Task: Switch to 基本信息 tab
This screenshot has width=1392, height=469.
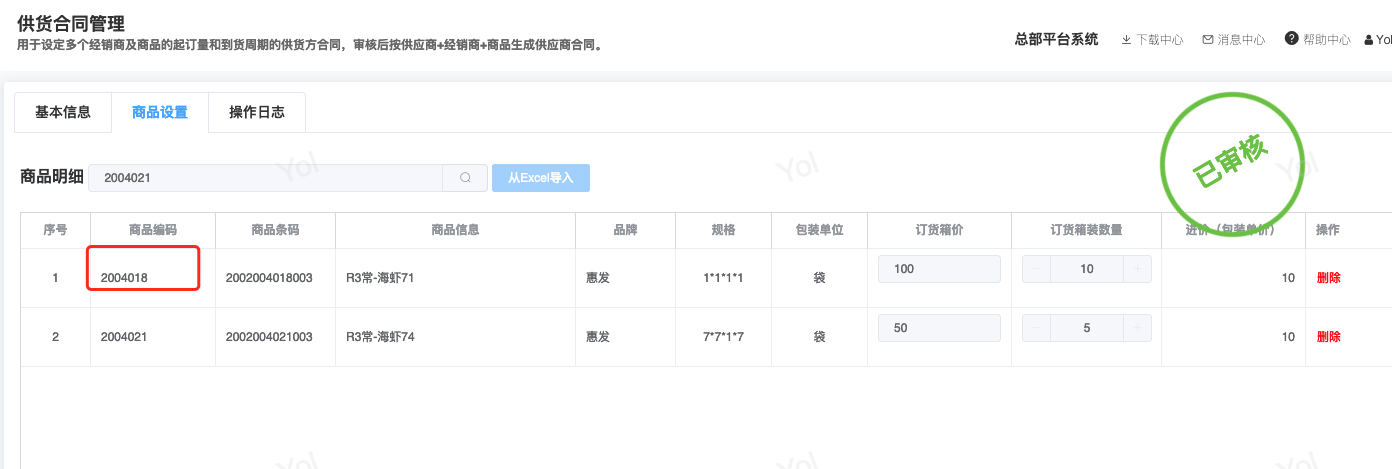Action: [x=63, y=112]
